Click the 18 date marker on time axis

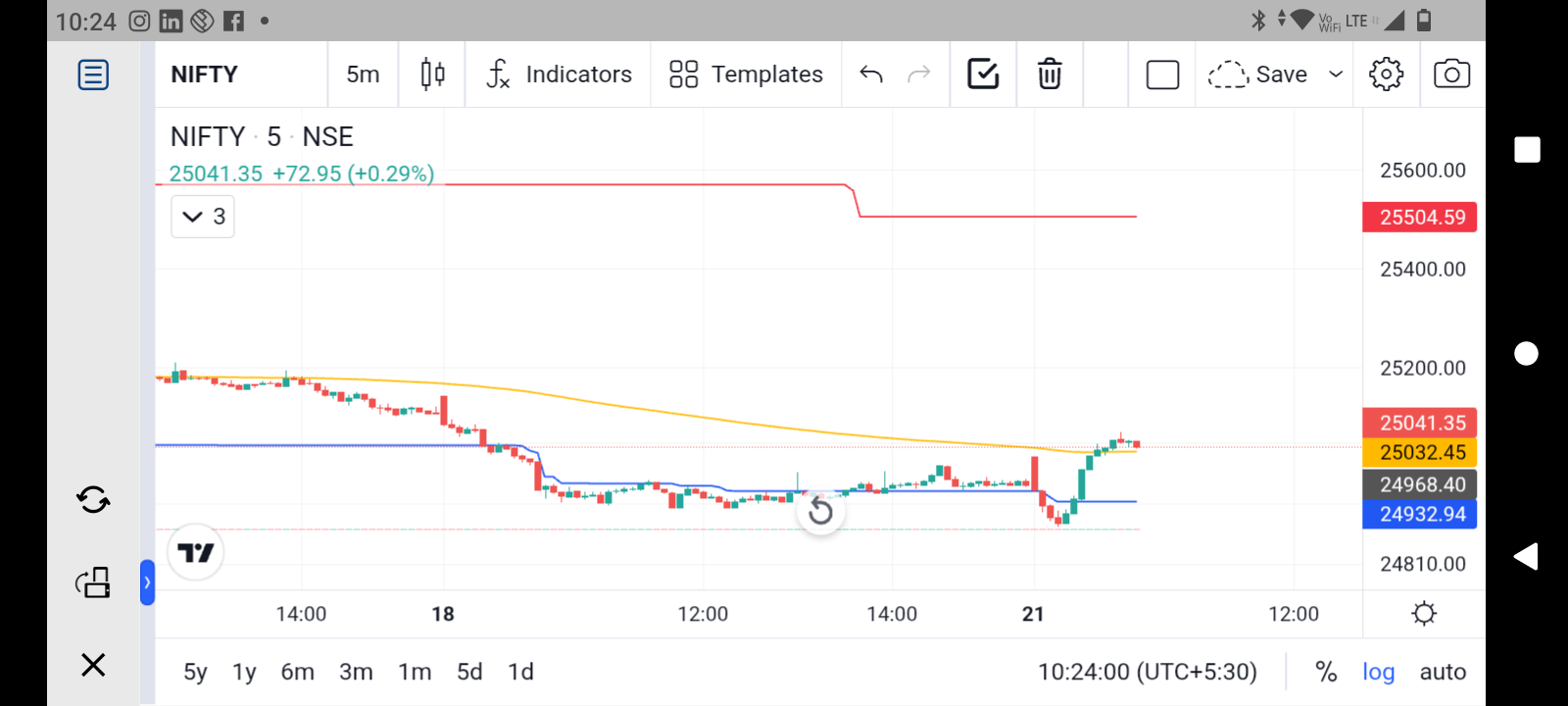click(443, 614)
